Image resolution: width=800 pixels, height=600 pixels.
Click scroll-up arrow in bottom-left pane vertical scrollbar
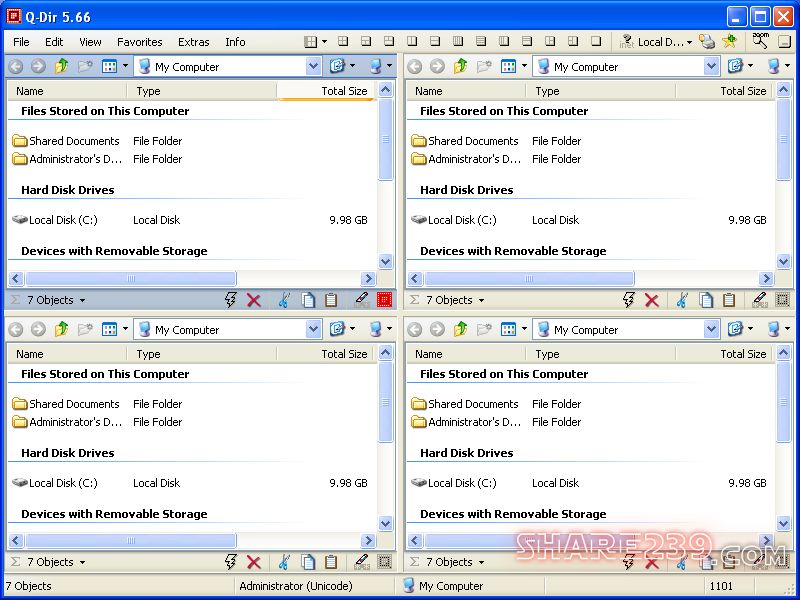[x=386, y=353]
